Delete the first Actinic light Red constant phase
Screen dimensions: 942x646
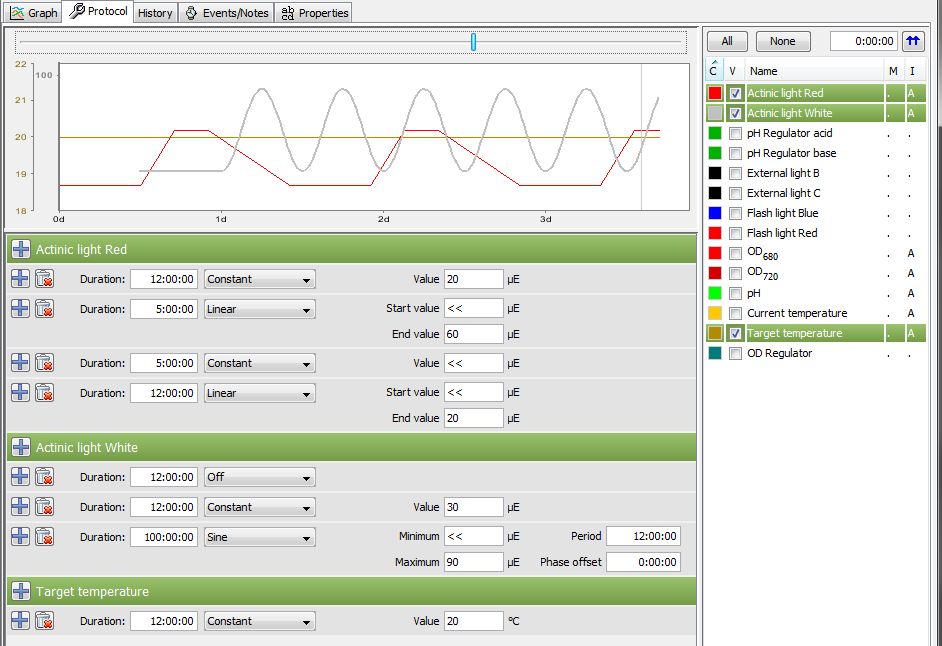(x=44, y=279)
